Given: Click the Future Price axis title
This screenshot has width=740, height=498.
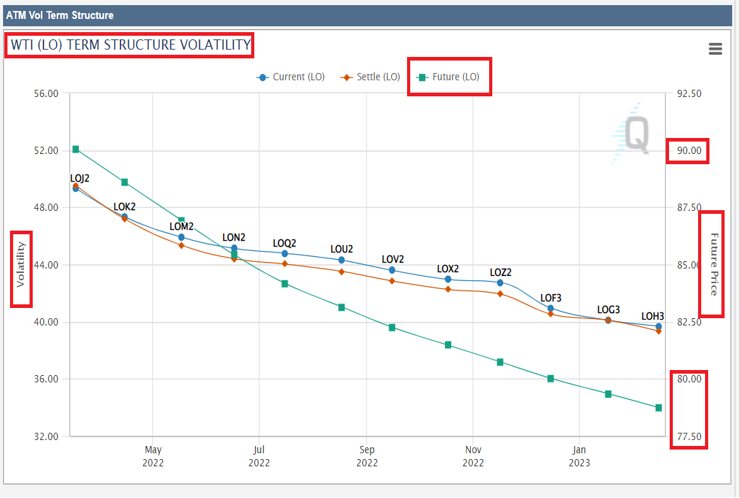Looking at the screenshot, I should tap(714, 264).
